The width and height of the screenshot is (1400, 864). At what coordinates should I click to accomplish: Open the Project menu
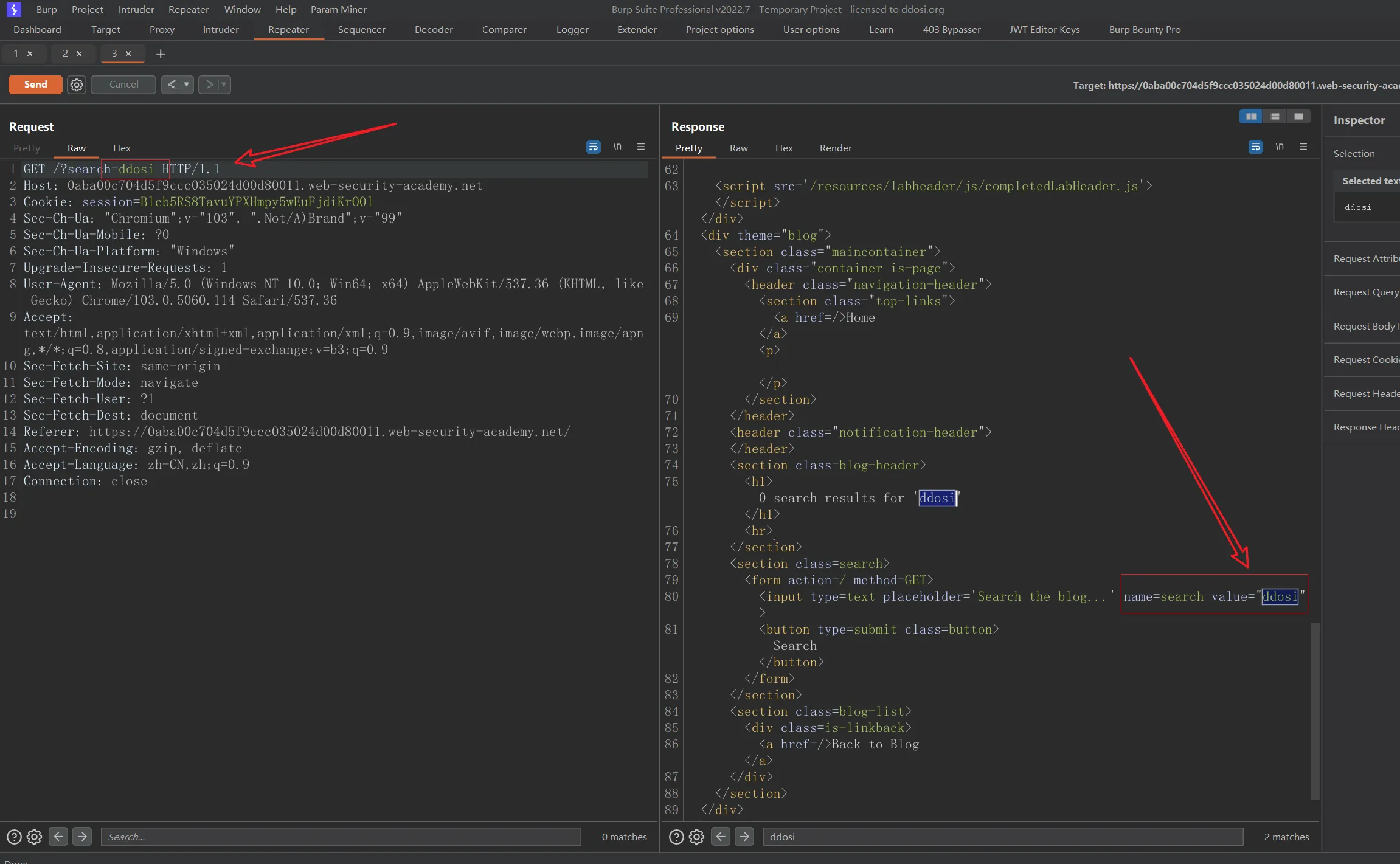[87, 9]
